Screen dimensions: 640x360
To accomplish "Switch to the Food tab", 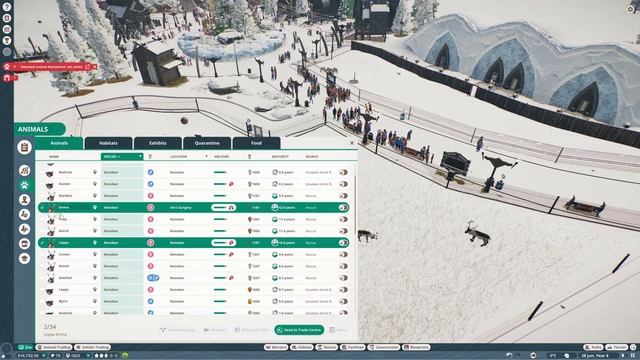I will (x=256, y=143).
